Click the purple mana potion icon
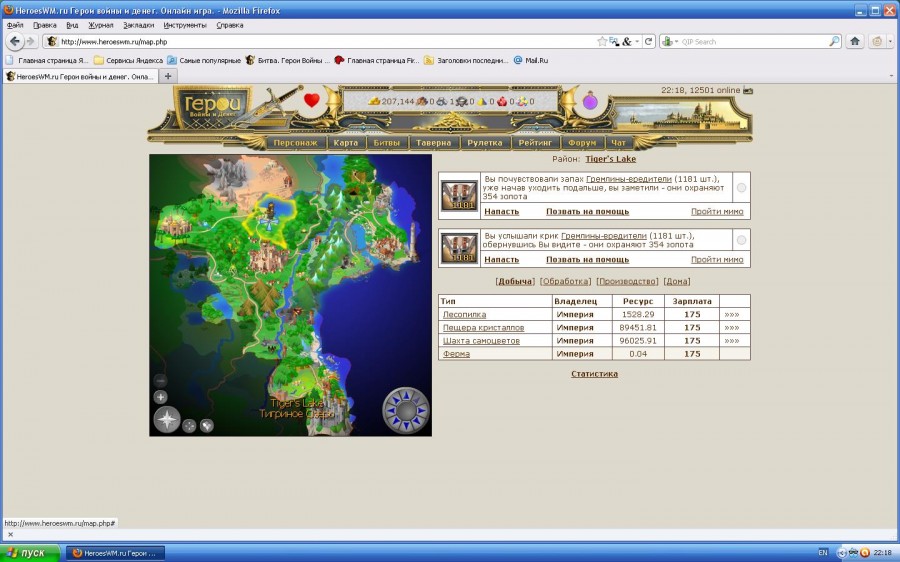 pos(590,102)
